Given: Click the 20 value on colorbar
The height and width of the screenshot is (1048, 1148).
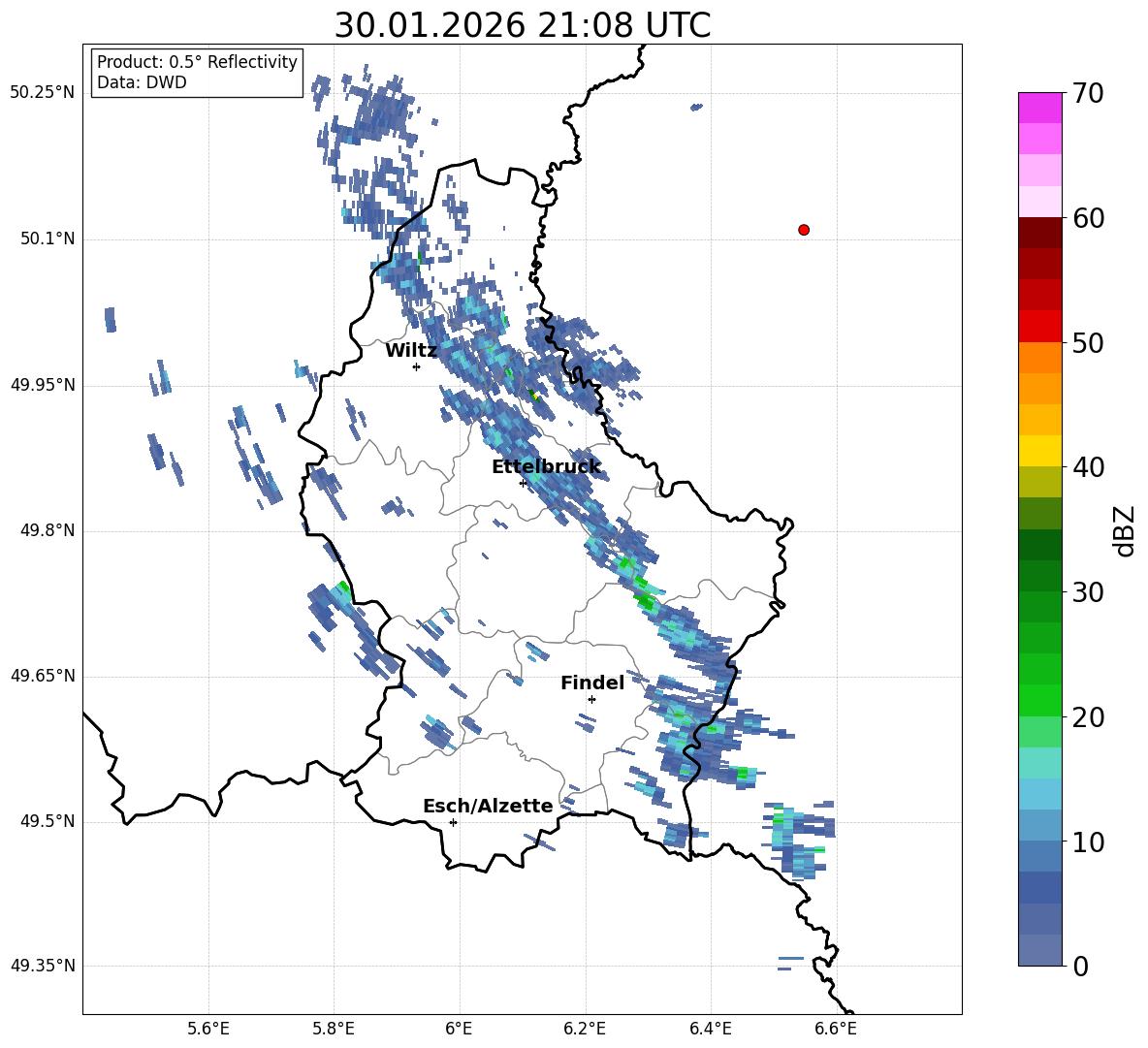Looking at the screenshot, I should click(1088, 716).
